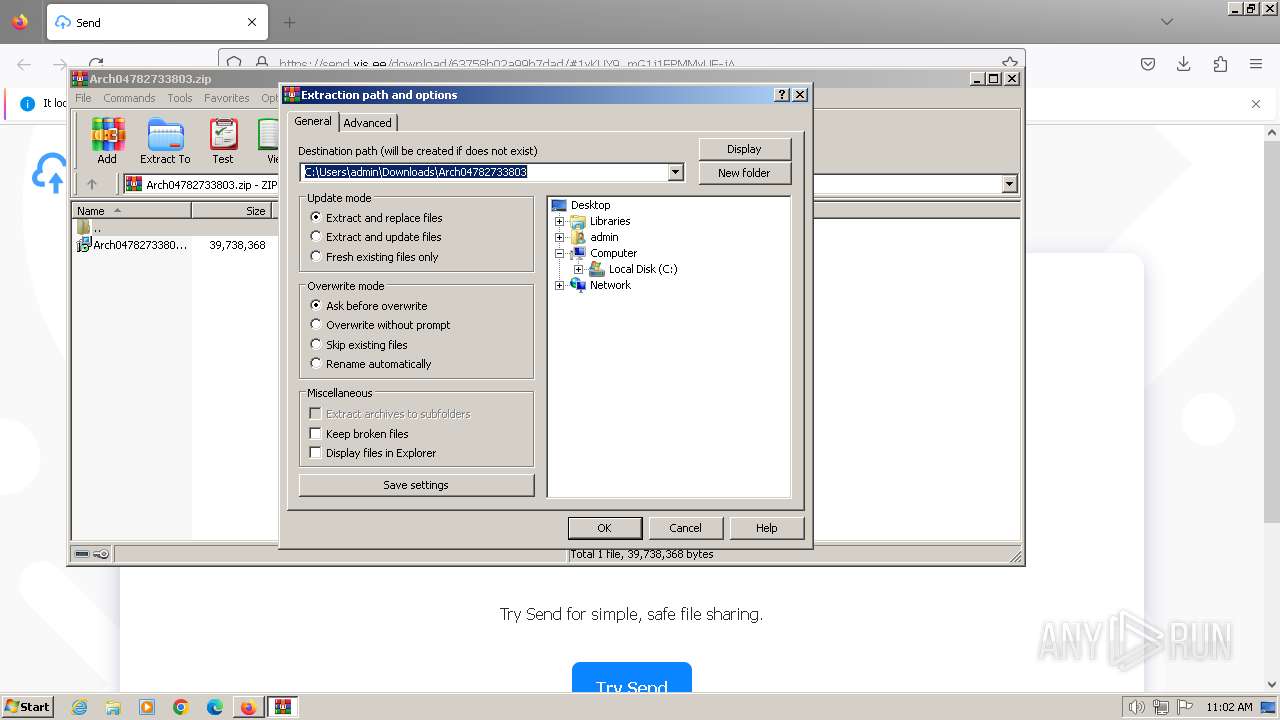Click the network icon in system tray
The image size is (1280, 720).
tap(1160, 707)
